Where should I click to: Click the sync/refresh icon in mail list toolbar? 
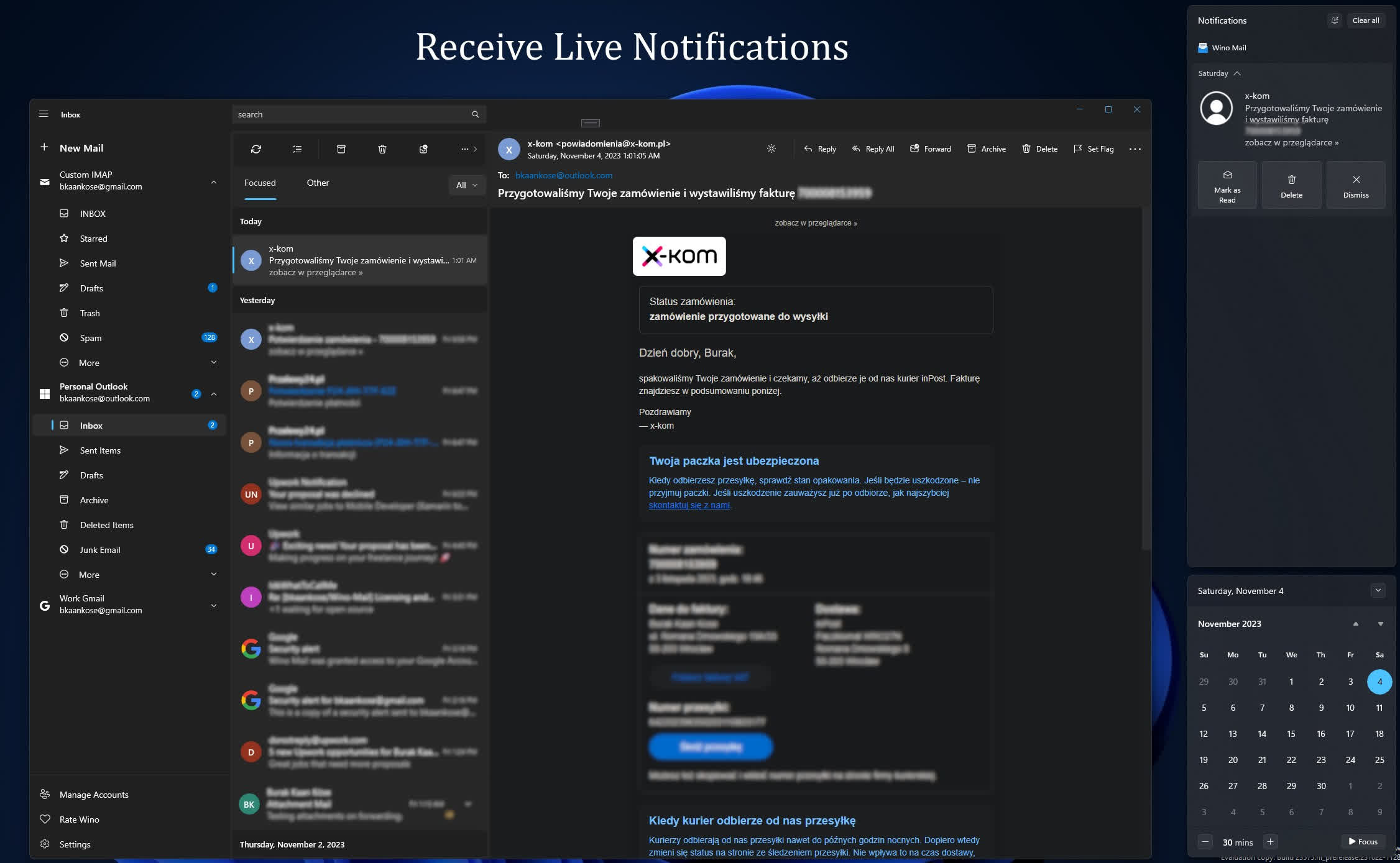pos(256,149)
